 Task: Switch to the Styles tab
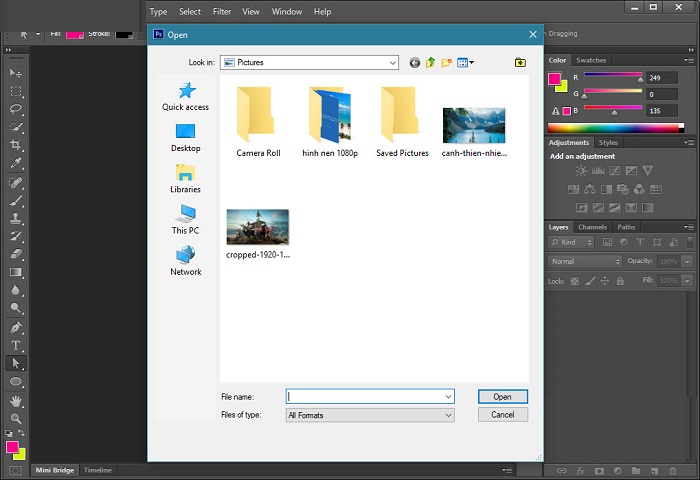point(608,142)
